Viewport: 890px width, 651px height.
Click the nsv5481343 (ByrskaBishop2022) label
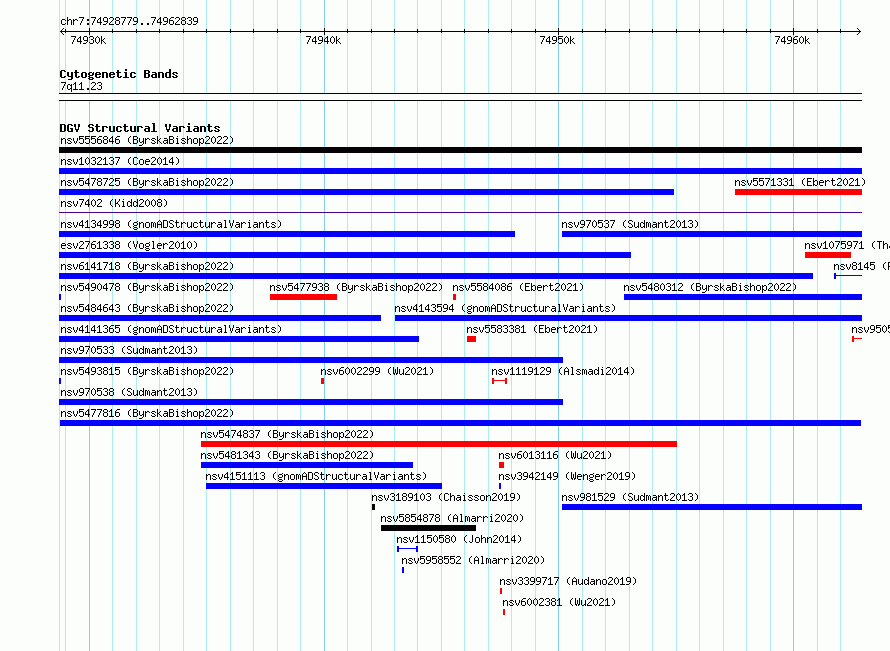[287, 455]
